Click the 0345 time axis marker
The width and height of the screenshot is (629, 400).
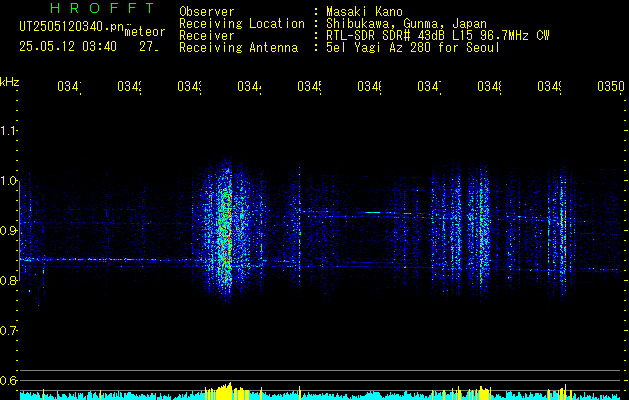click(x=309, y=86)
